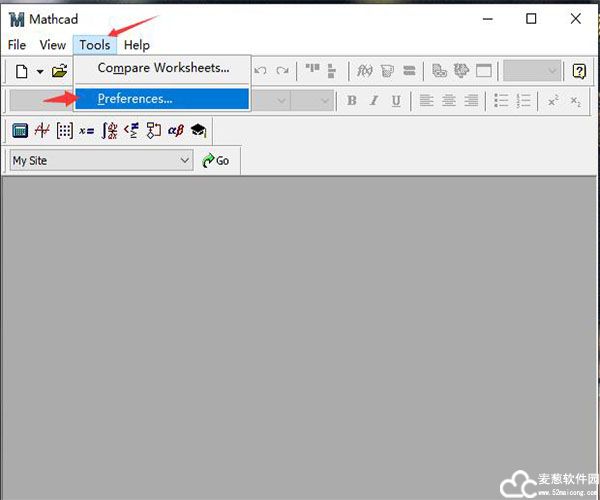Toggle Bold formatting
This screenshot has width=600, height=500.
pyautogui.click(x=352, y=101)
